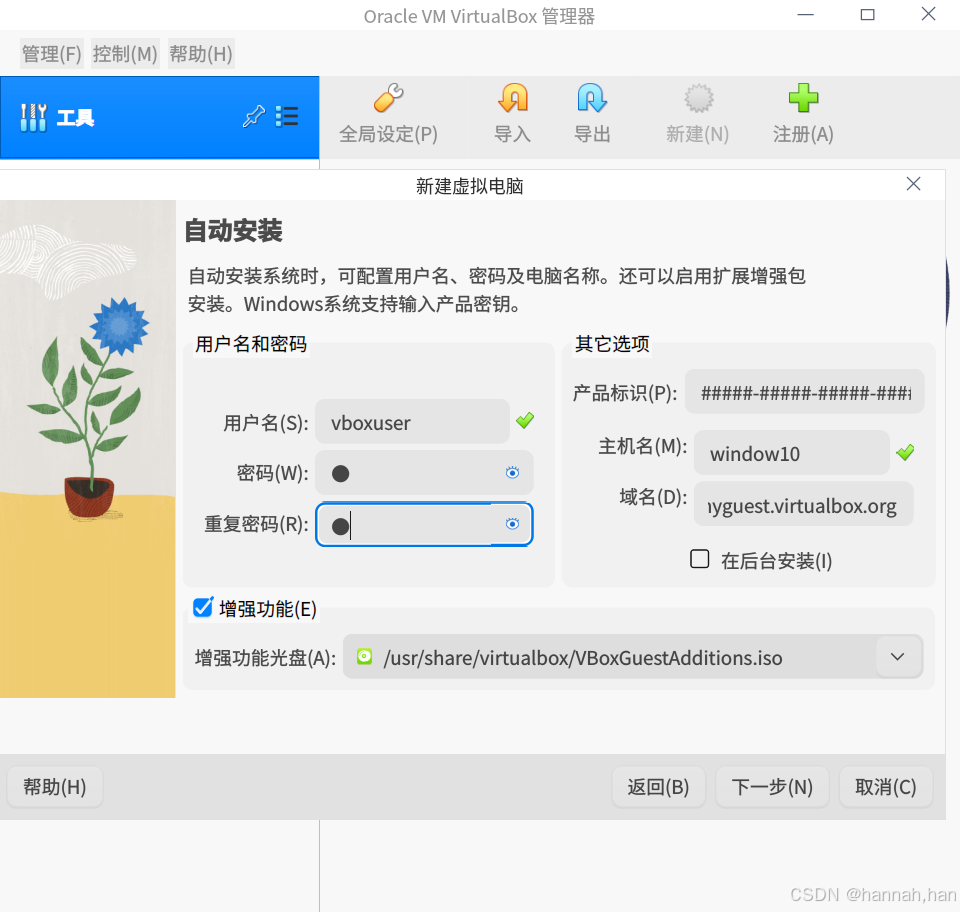Click the Import appliance icon
Image resolution: width=960 pixels, height=912 pixels.
point(513,98)
